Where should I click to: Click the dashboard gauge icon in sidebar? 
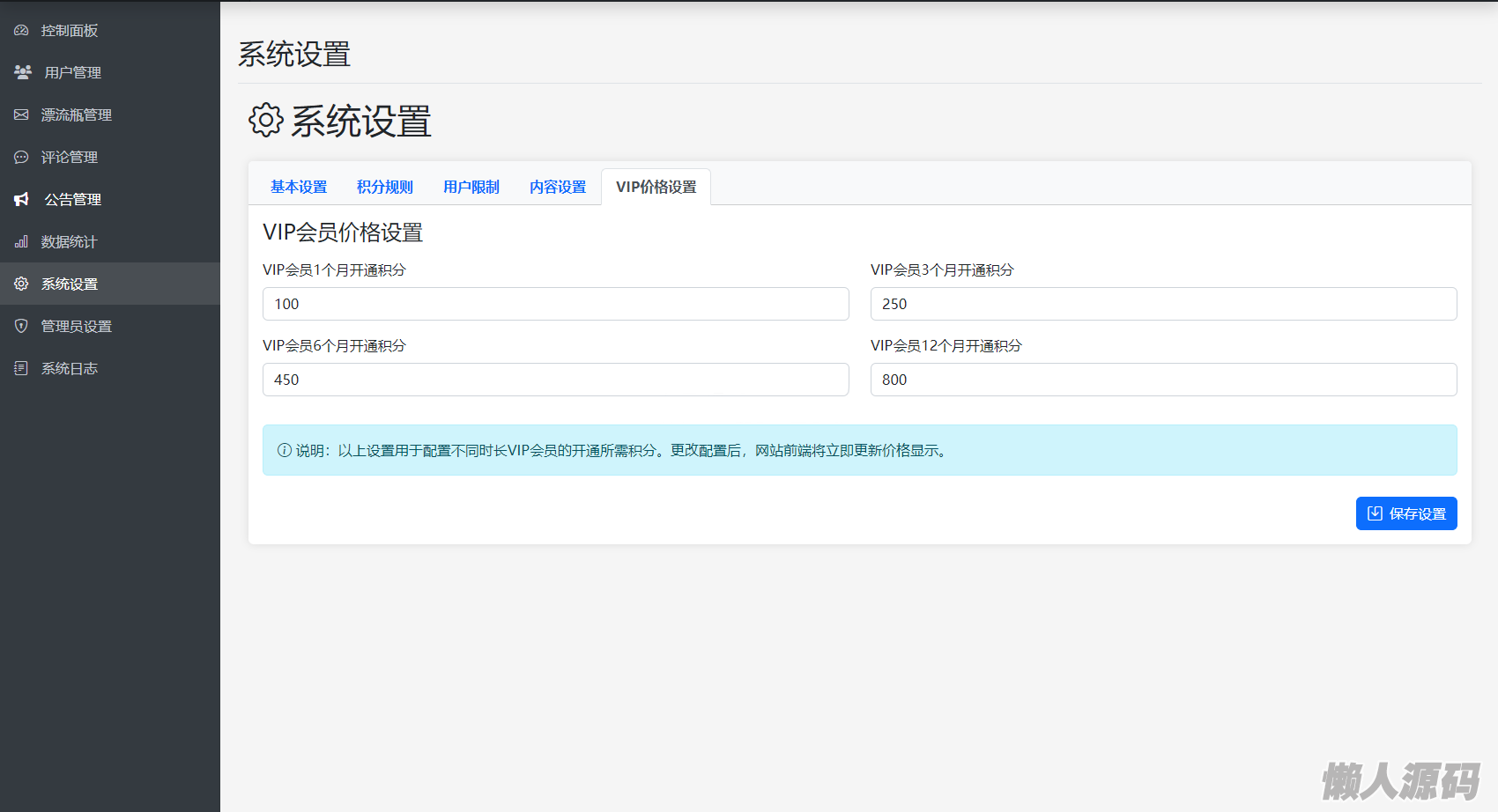point(21,30)
